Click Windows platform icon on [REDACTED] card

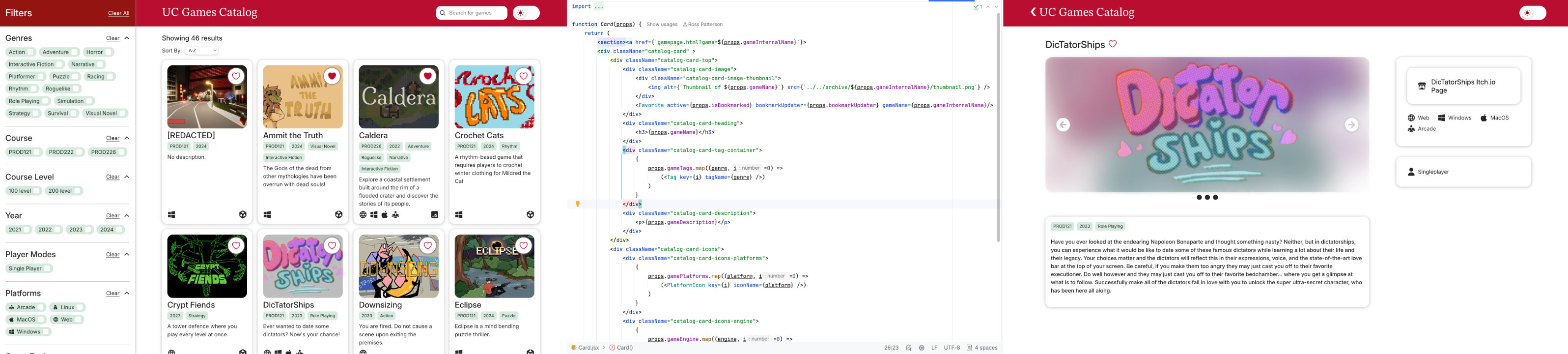(171, 215)
